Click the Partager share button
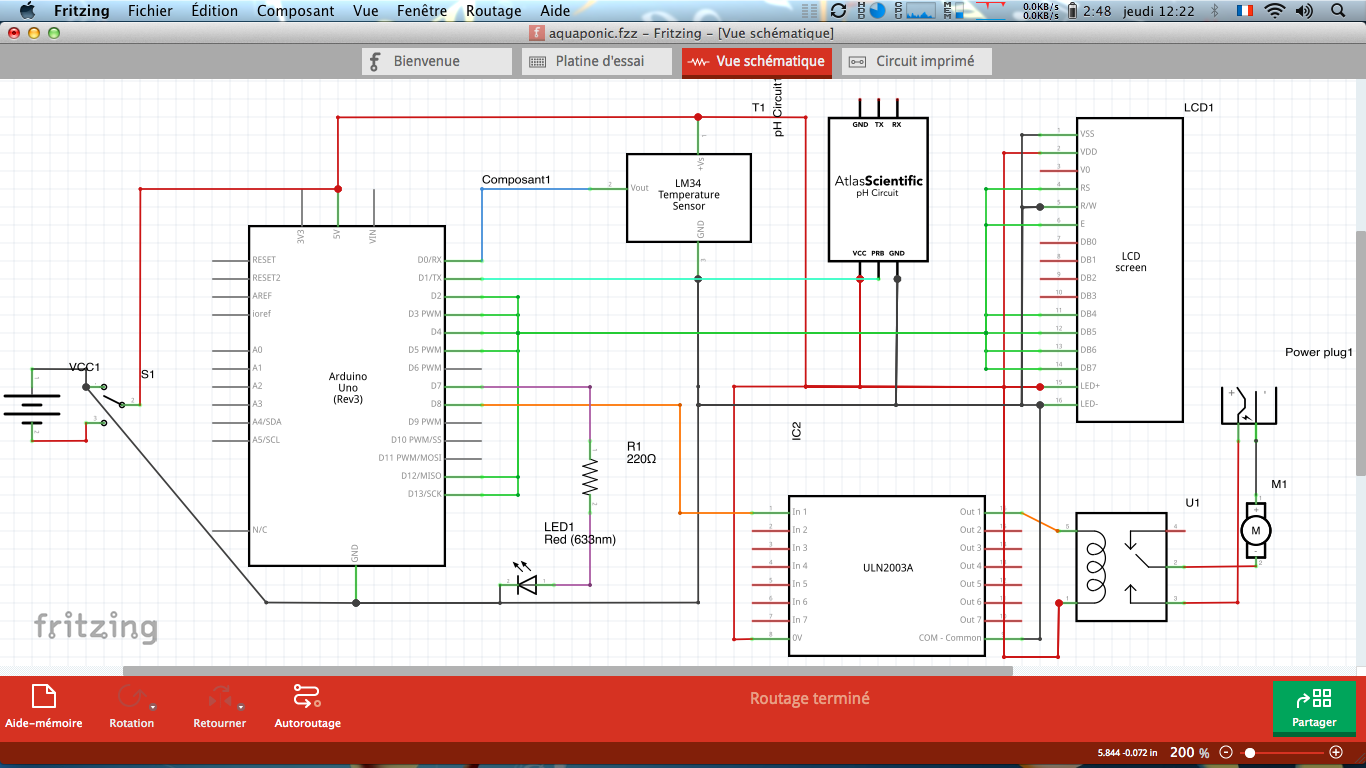 coord(1314,706)
